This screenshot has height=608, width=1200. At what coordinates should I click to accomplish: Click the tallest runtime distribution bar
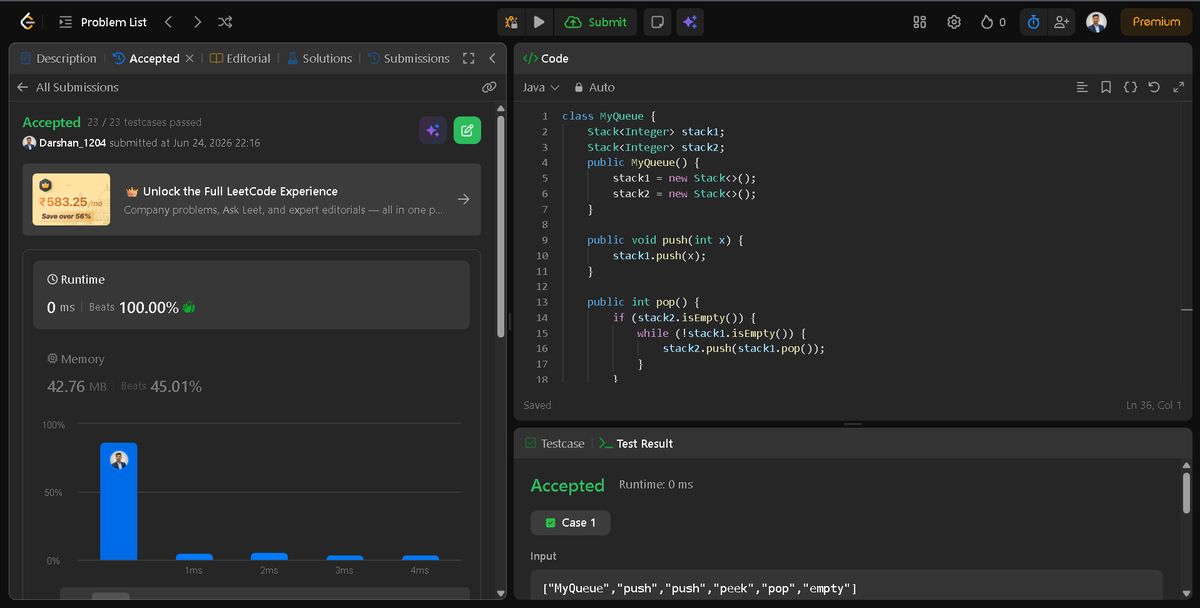pyautogui.click(x=119, y=501)
